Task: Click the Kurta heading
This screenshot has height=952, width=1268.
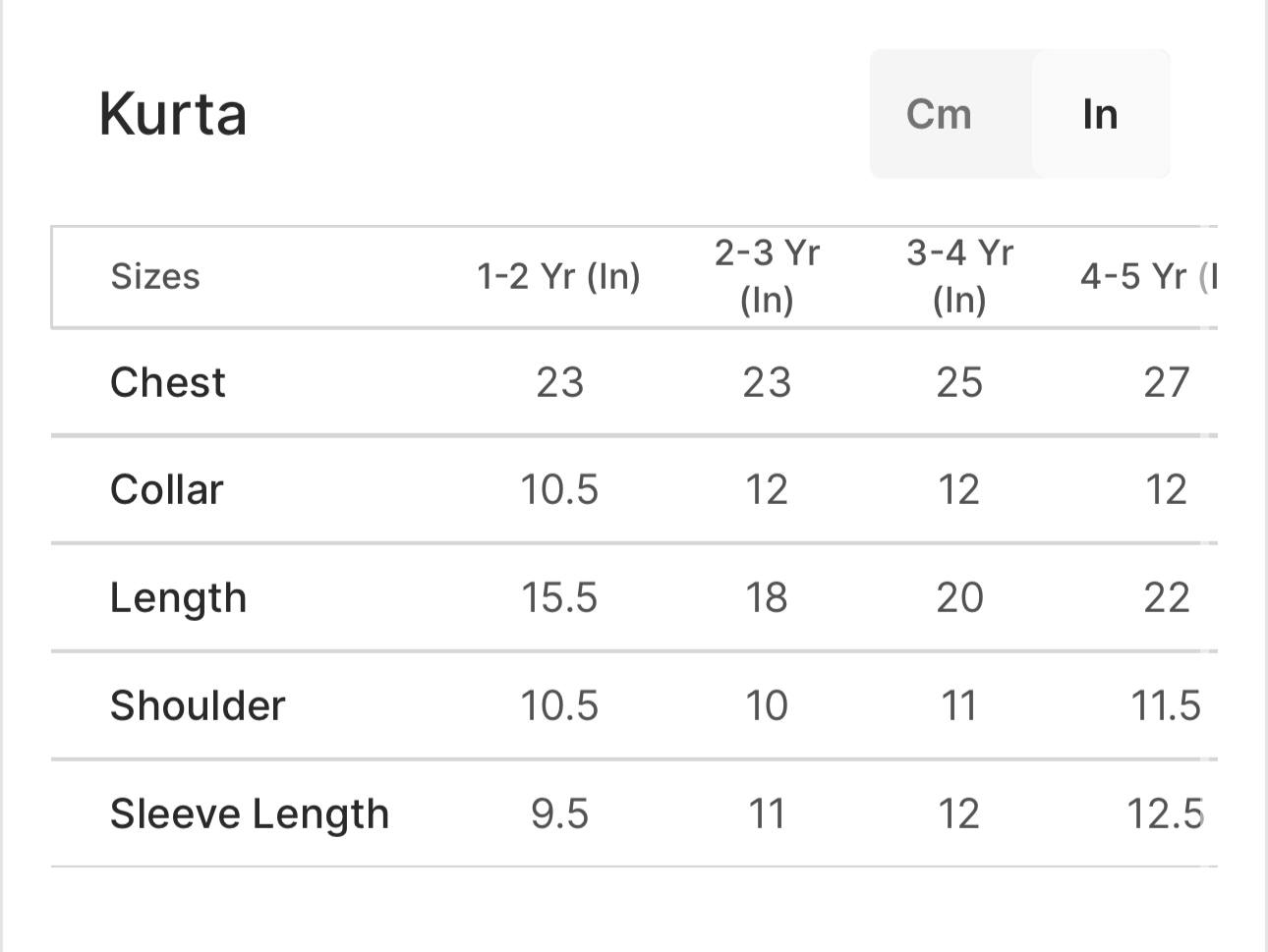Action: coord(173,114)
